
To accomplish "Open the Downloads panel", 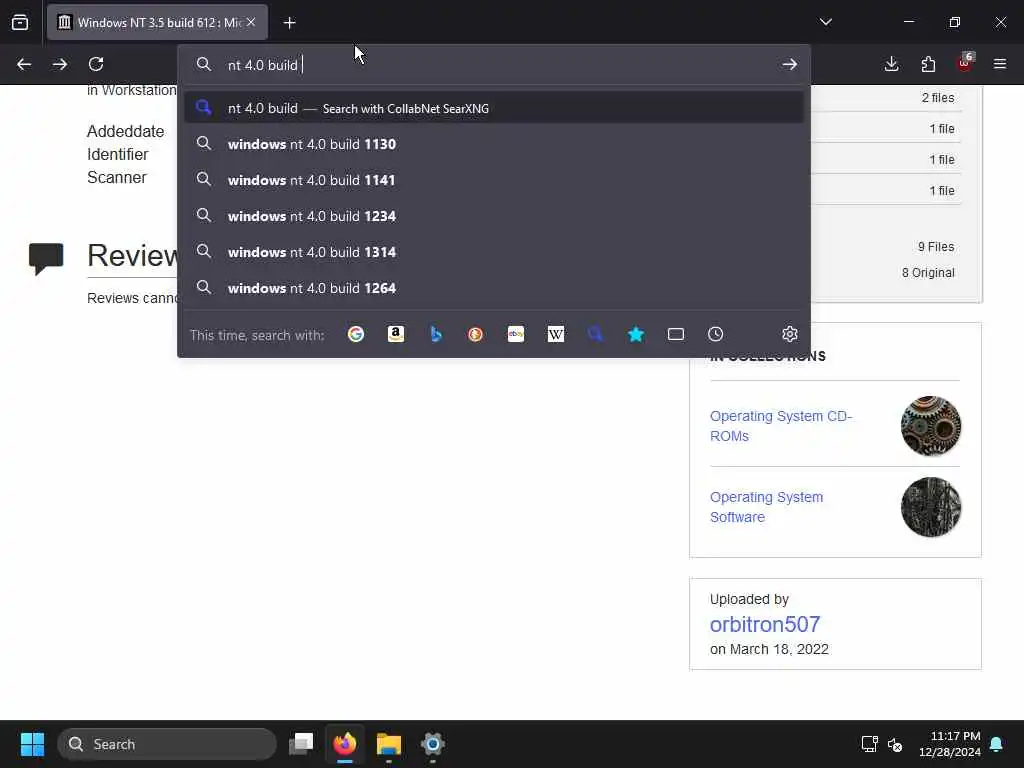I will point(891,64).
